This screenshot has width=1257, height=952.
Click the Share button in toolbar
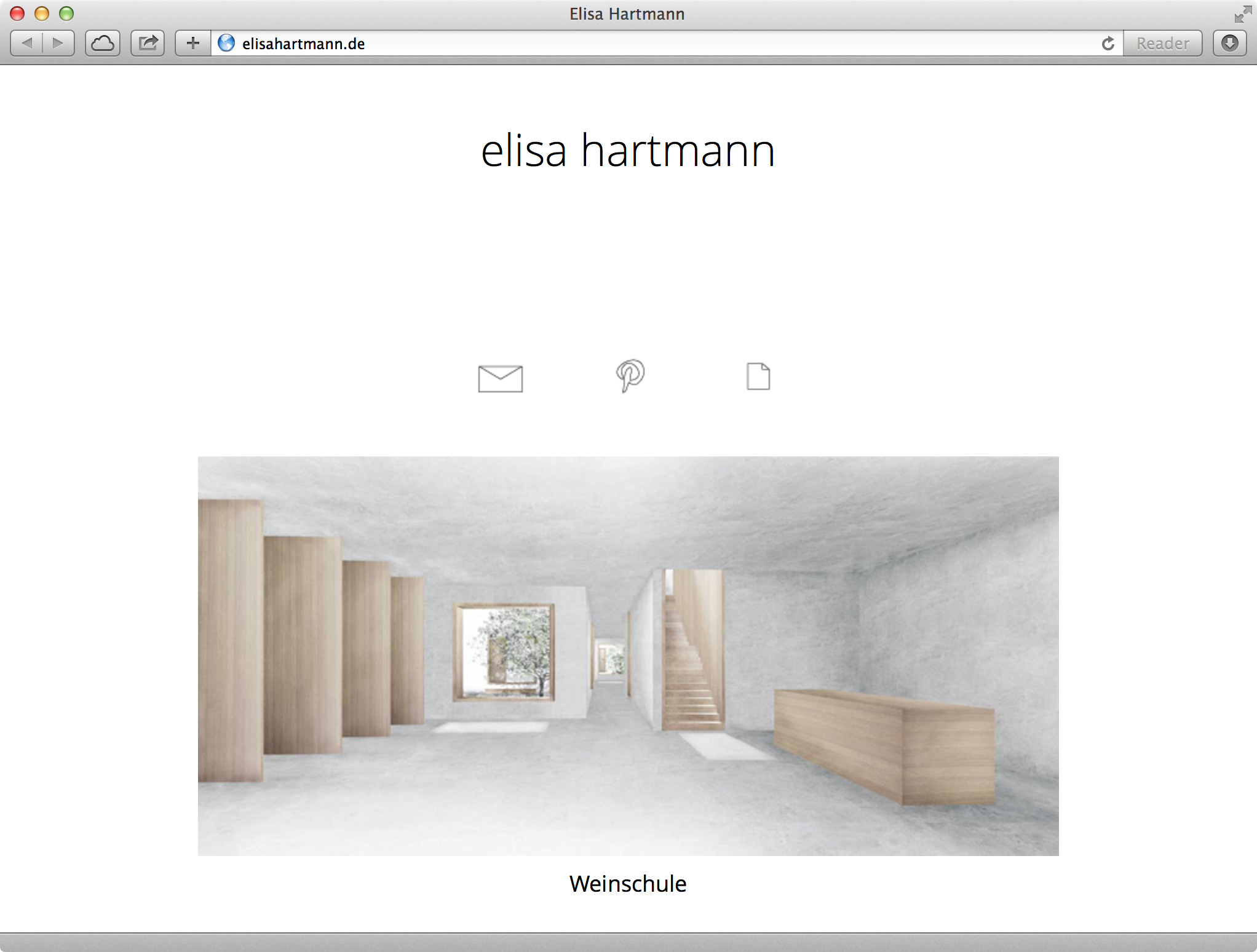pyautogui.click(x=148, y=43)
